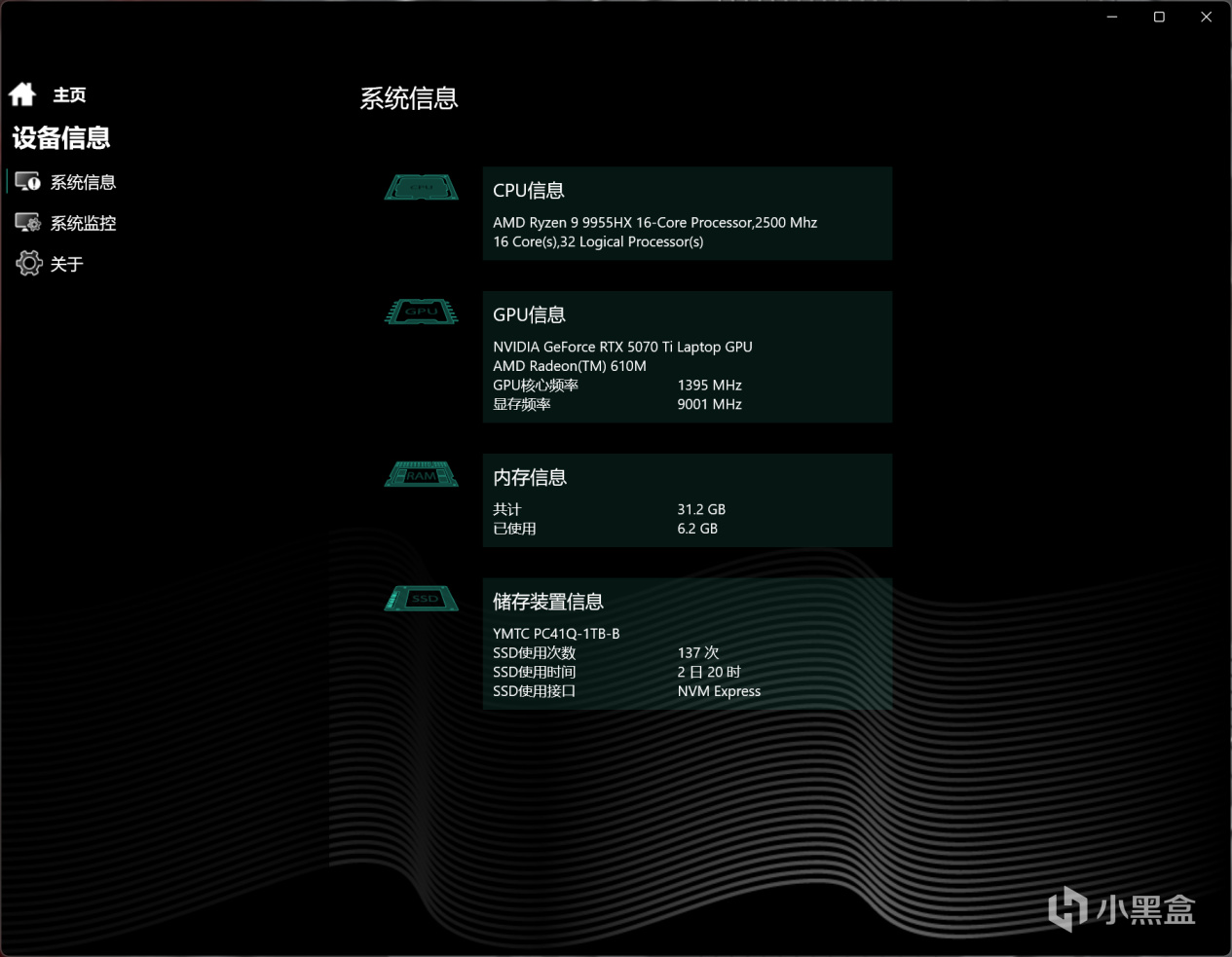Click the GPU信息 heading
1232x957 pixels.
coord(529,315)
